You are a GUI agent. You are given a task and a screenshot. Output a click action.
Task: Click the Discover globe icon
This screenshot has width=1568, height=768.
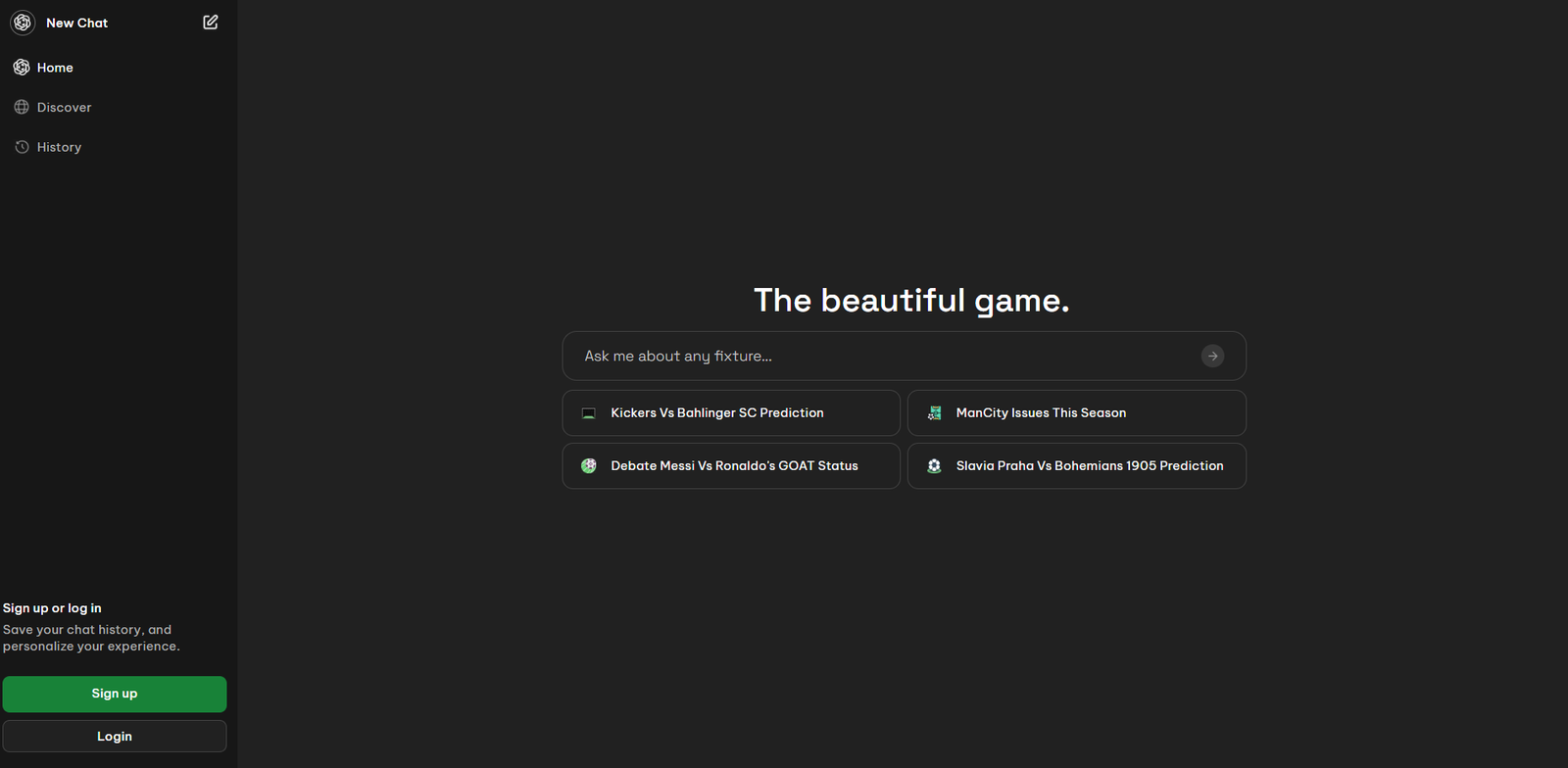click(22, 108)
